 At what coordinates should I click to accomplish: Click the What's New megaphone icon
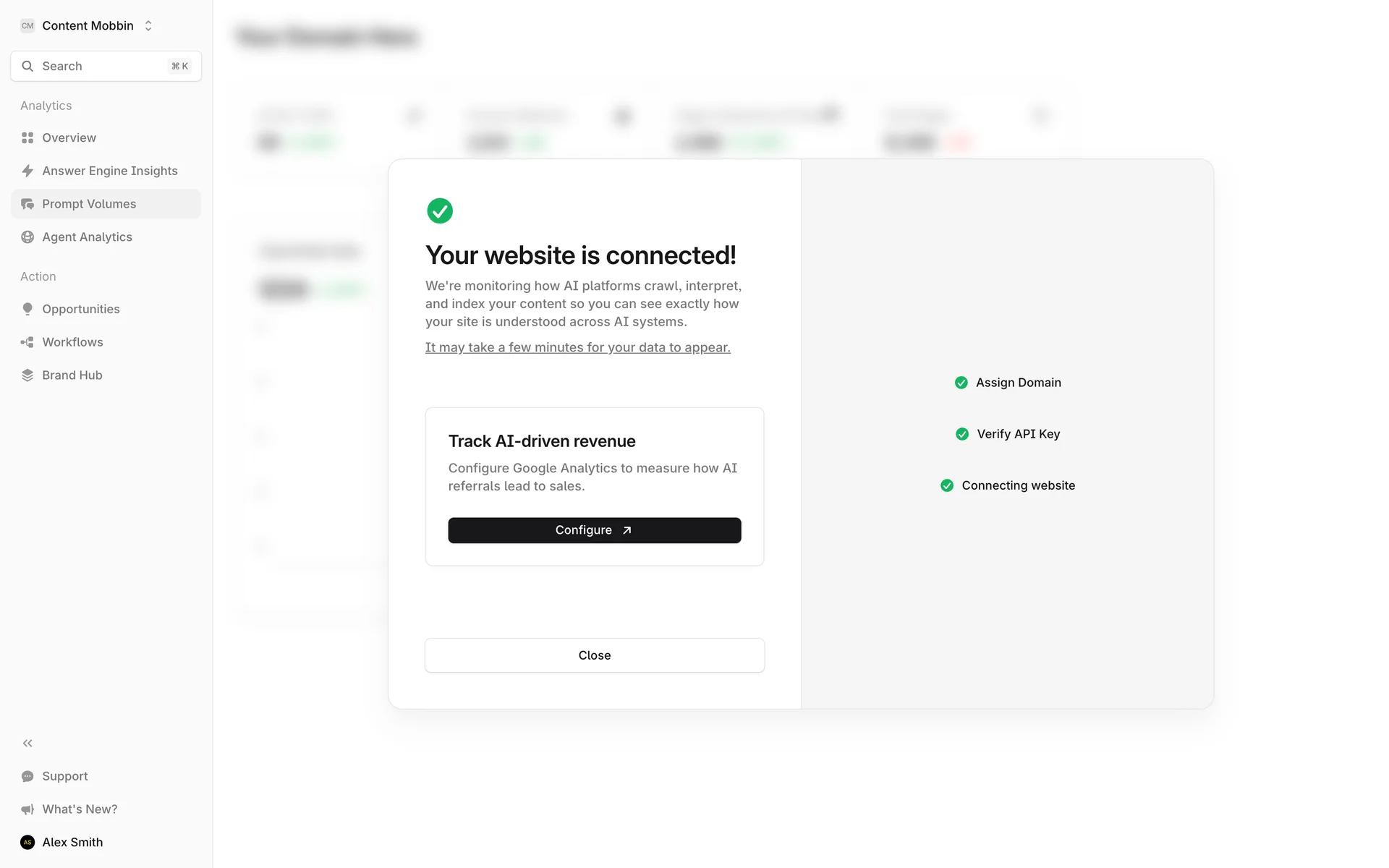tap(27, 809)
